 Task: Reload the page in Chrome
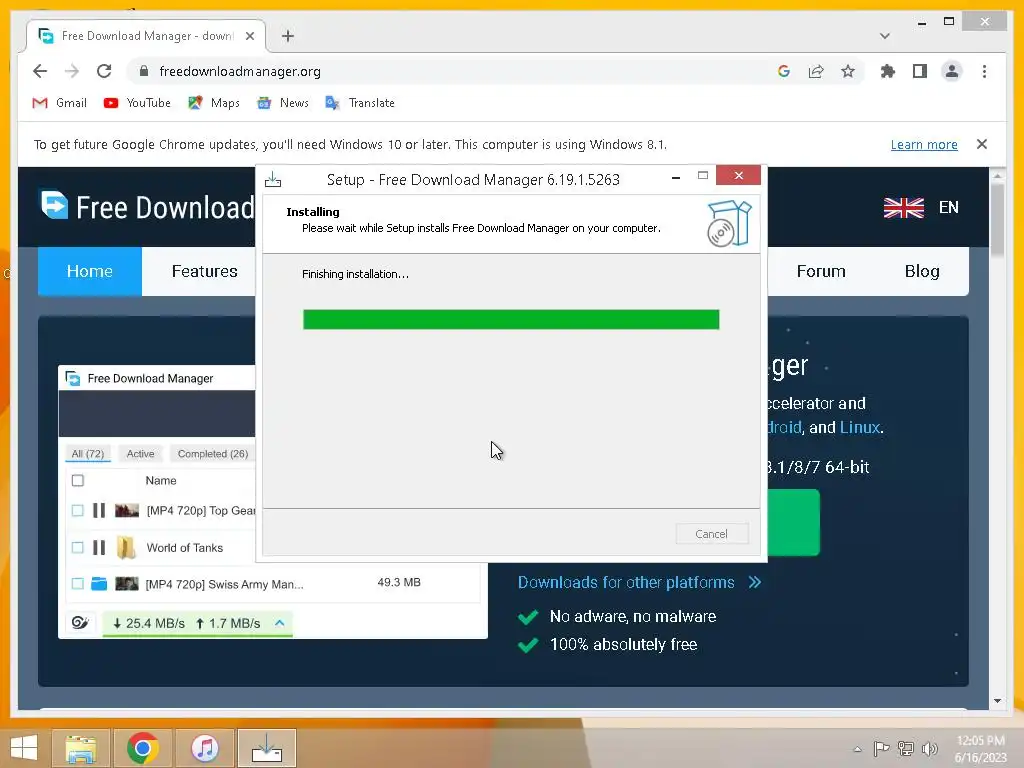tap(104, 71)
